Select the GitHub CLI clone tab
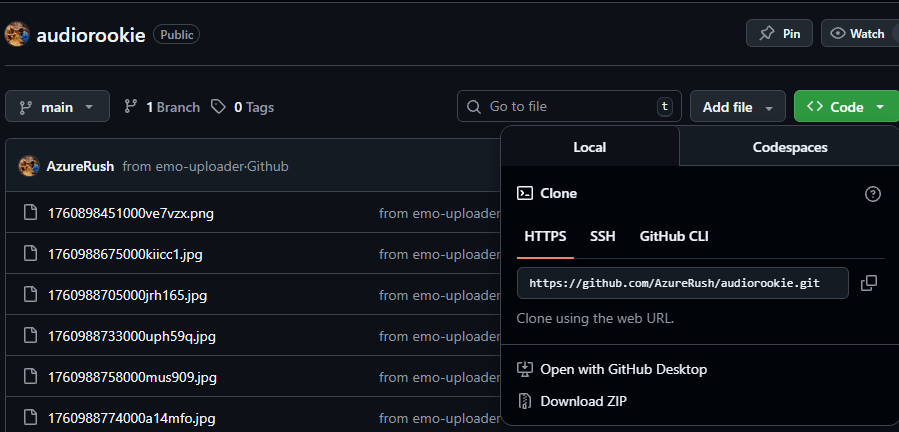899x432 pixels. pos(674,236)
